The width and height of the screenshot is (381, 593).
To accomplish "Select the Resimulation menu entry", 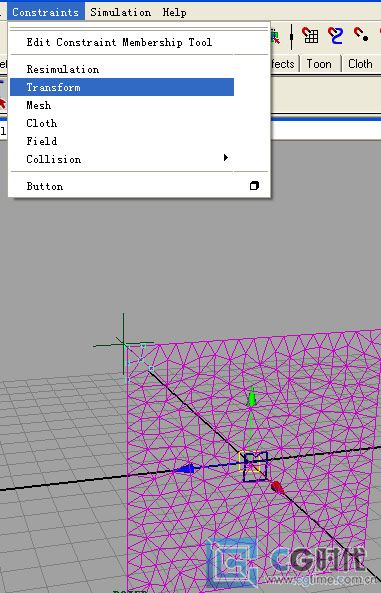I will (x=122, y=69).
